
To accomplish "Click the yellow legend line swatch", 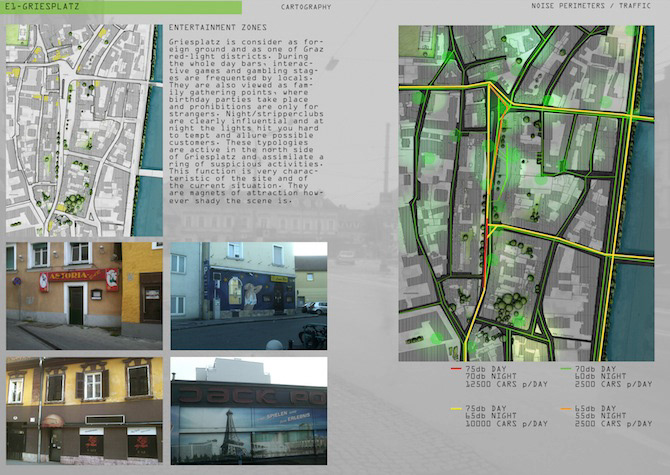I will (x=456, y=409).
